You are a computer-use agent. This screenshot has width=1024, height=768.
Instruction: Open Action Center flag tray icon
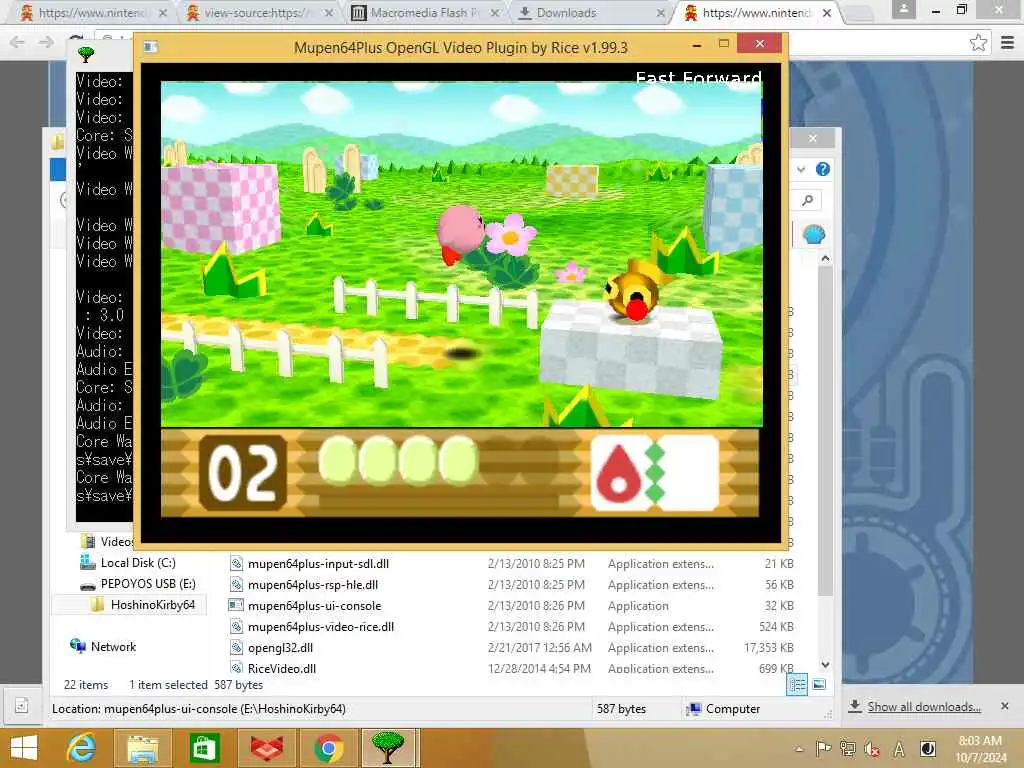(824, 749)
